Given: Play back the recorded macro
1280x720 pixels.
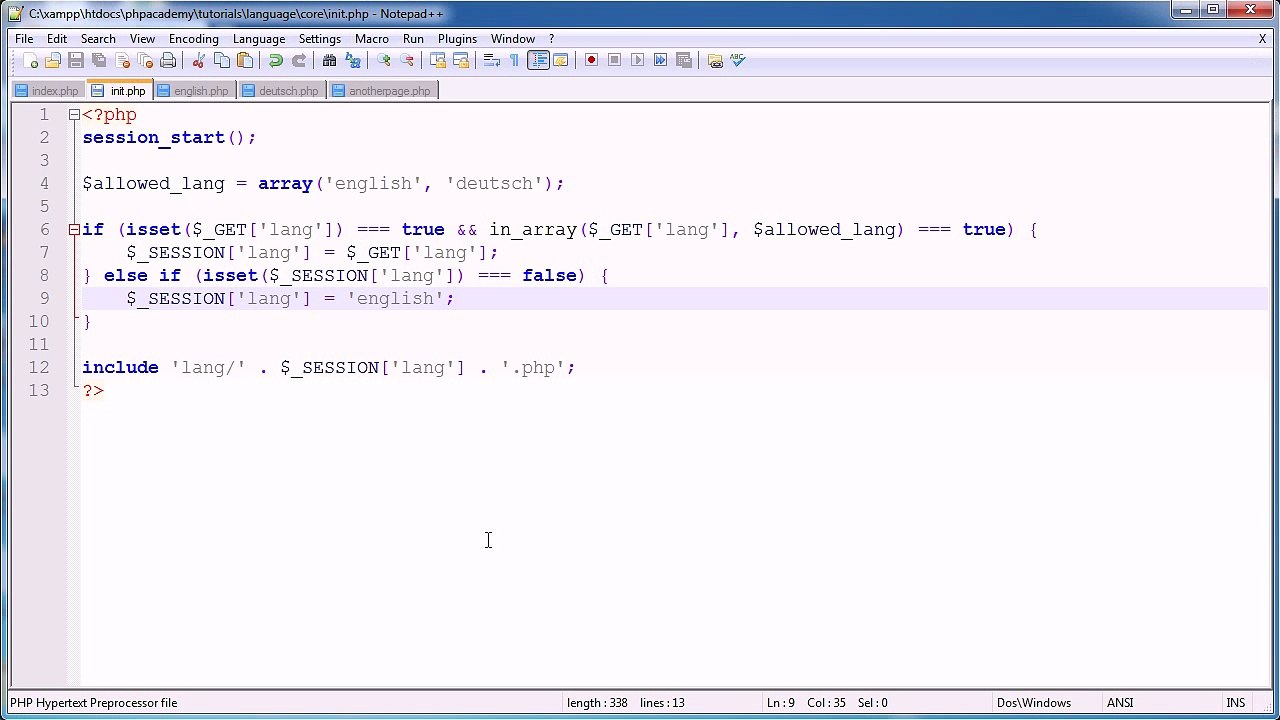Looking at the screenshot, I should coord(637,61).
